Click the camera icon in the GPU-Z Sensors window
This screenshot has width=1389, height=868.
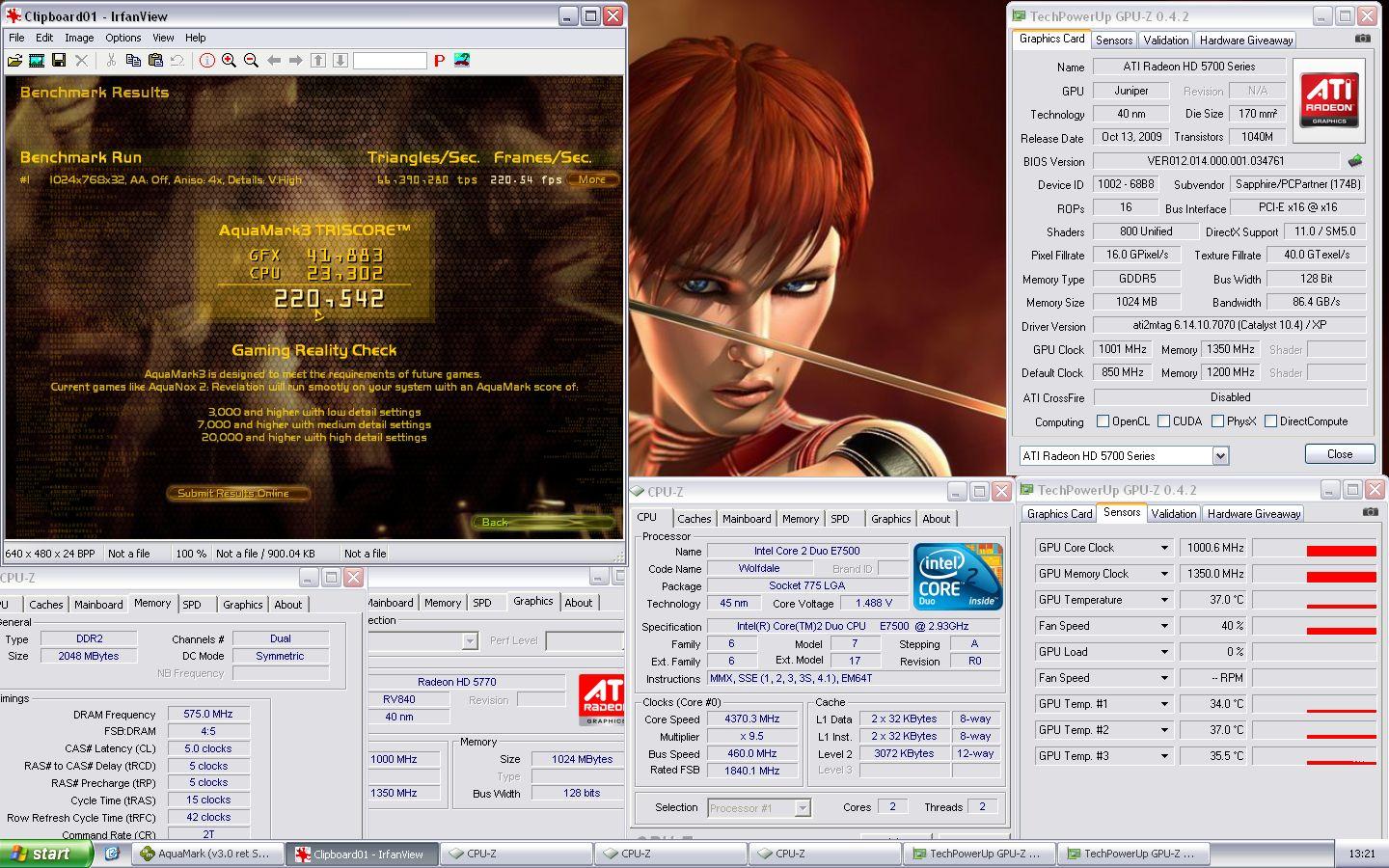tap(1370, 512)
